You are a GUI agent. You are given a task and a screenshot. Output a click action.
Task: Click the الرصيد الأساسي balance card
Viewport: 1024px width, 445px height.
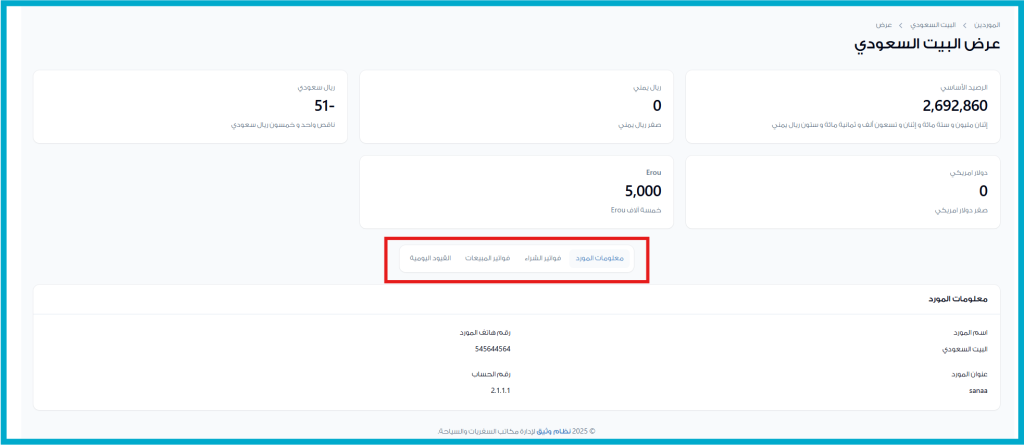pyautogui.click(x=843, y=107)
